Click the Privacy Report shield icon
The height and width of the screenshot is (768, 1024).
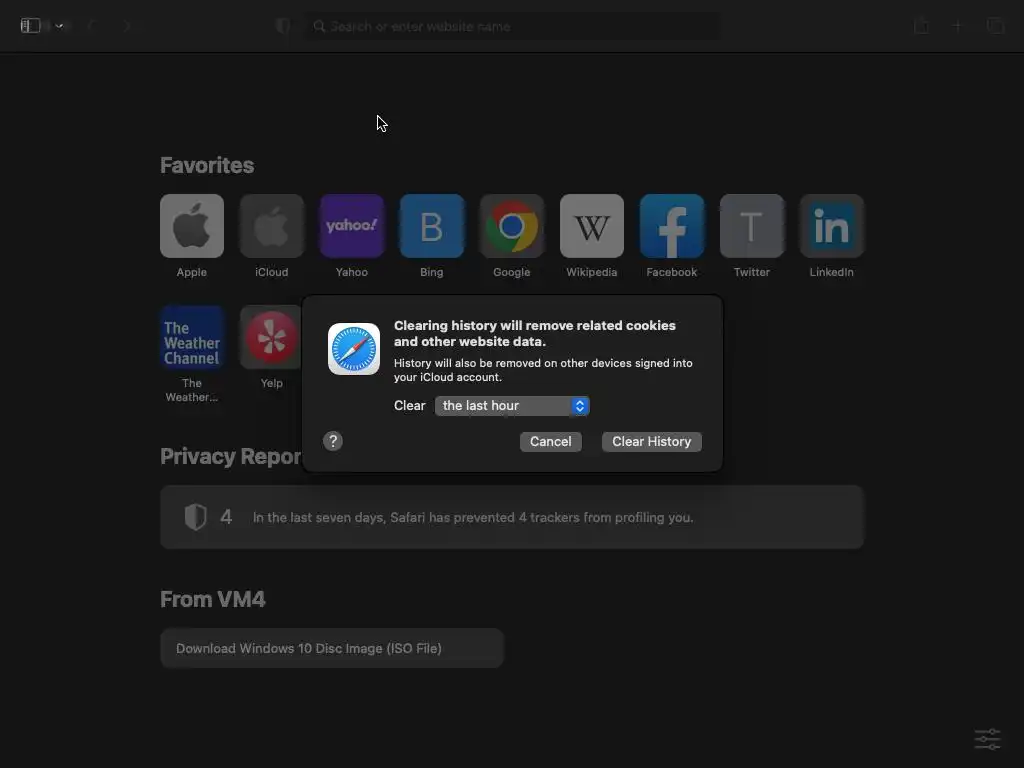coord(195,517)
